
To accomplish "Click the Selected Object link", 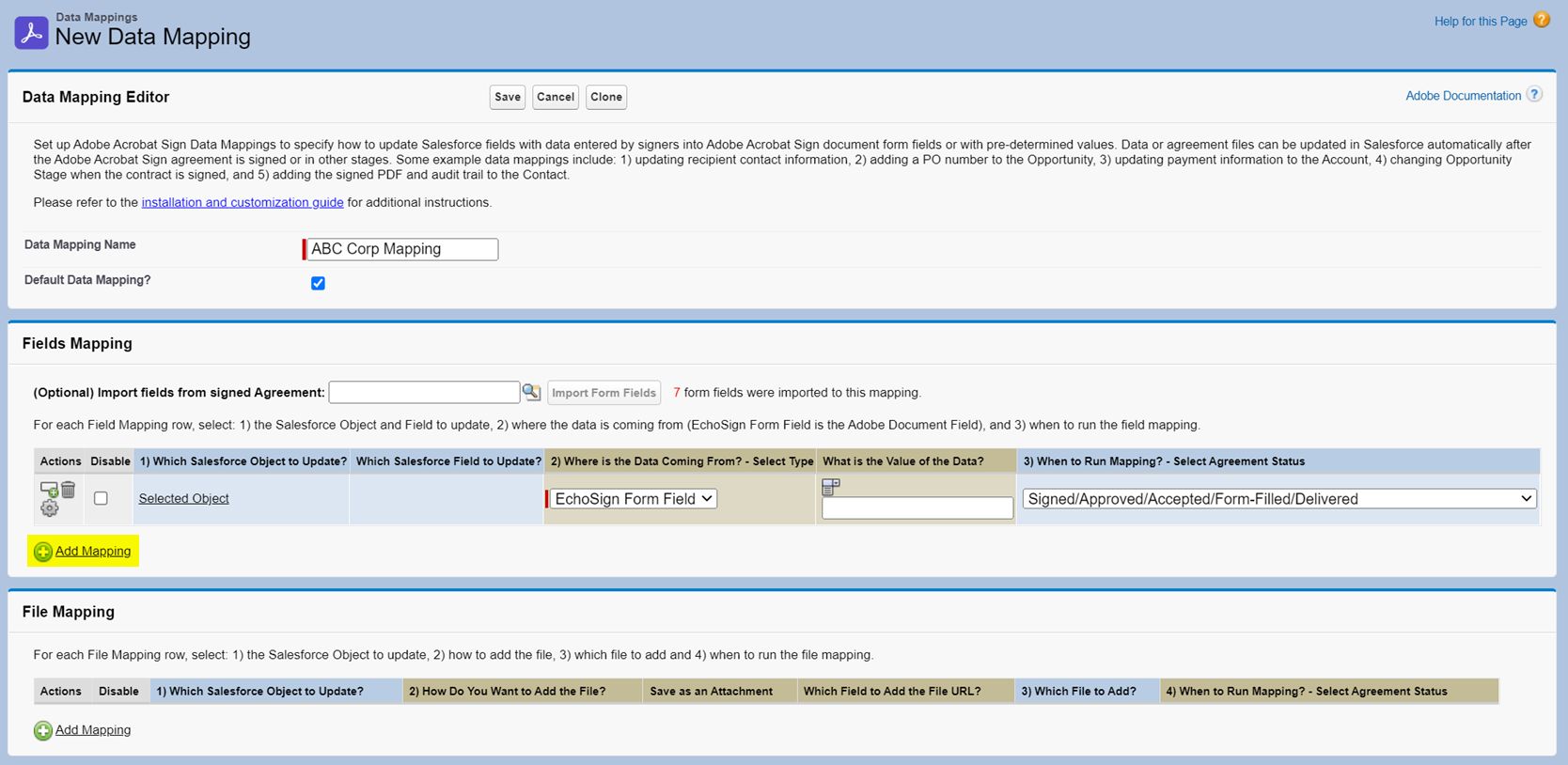I will coord(184,498).
